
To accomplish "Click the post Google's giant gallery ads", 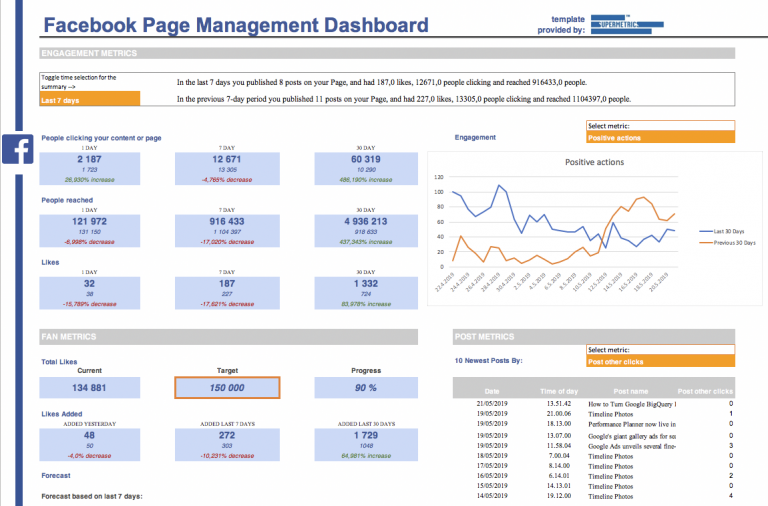I will click(x=632, y=436).
